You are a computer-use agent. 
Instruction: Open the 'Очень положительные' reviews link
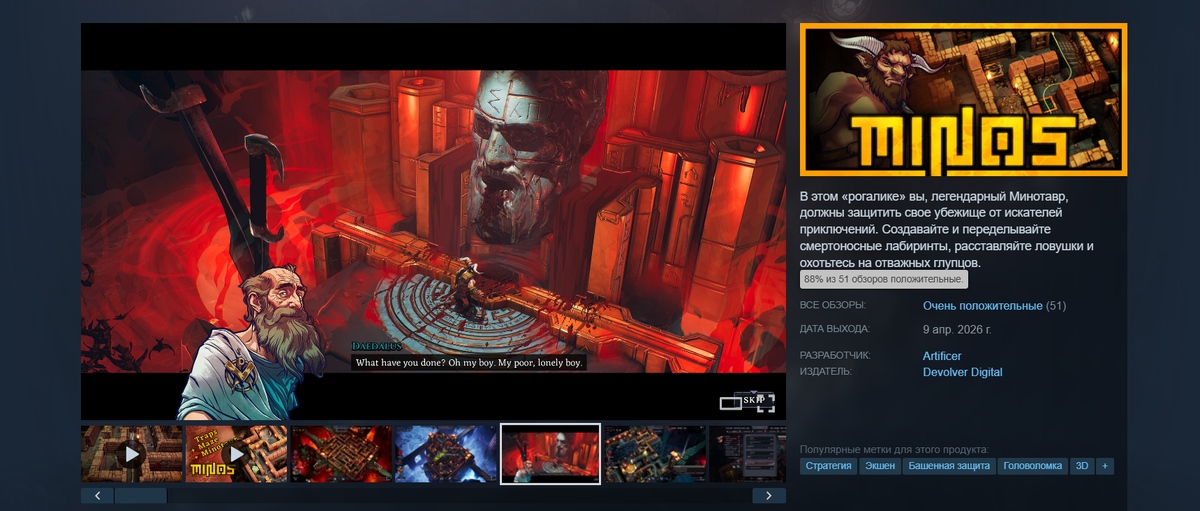[983, 305]
